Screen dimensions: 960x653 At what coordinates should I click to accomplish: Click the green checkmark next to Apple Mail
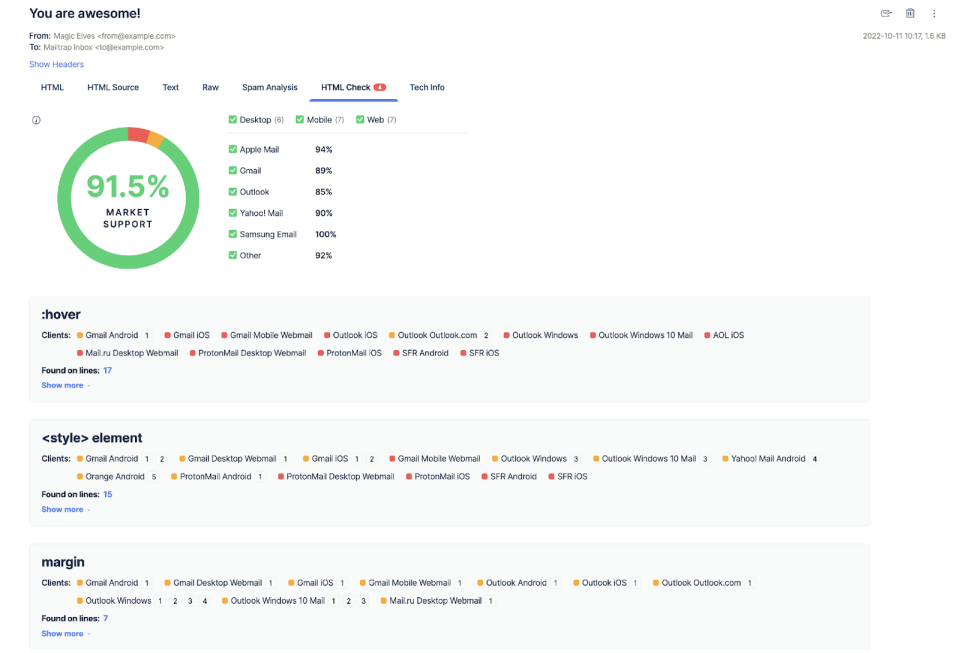point(232,148)
